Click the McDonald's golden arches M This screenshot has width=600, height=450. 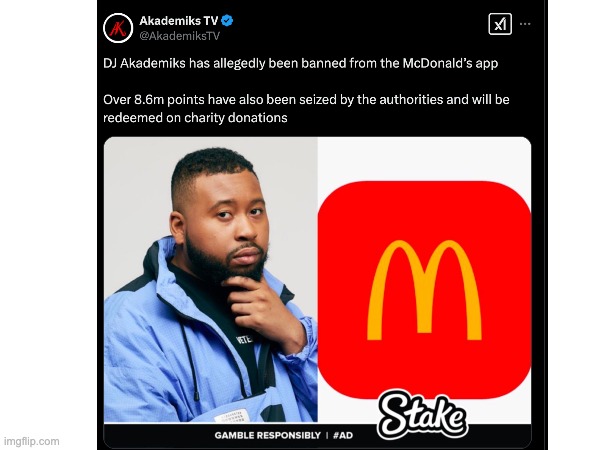(424, 290)
